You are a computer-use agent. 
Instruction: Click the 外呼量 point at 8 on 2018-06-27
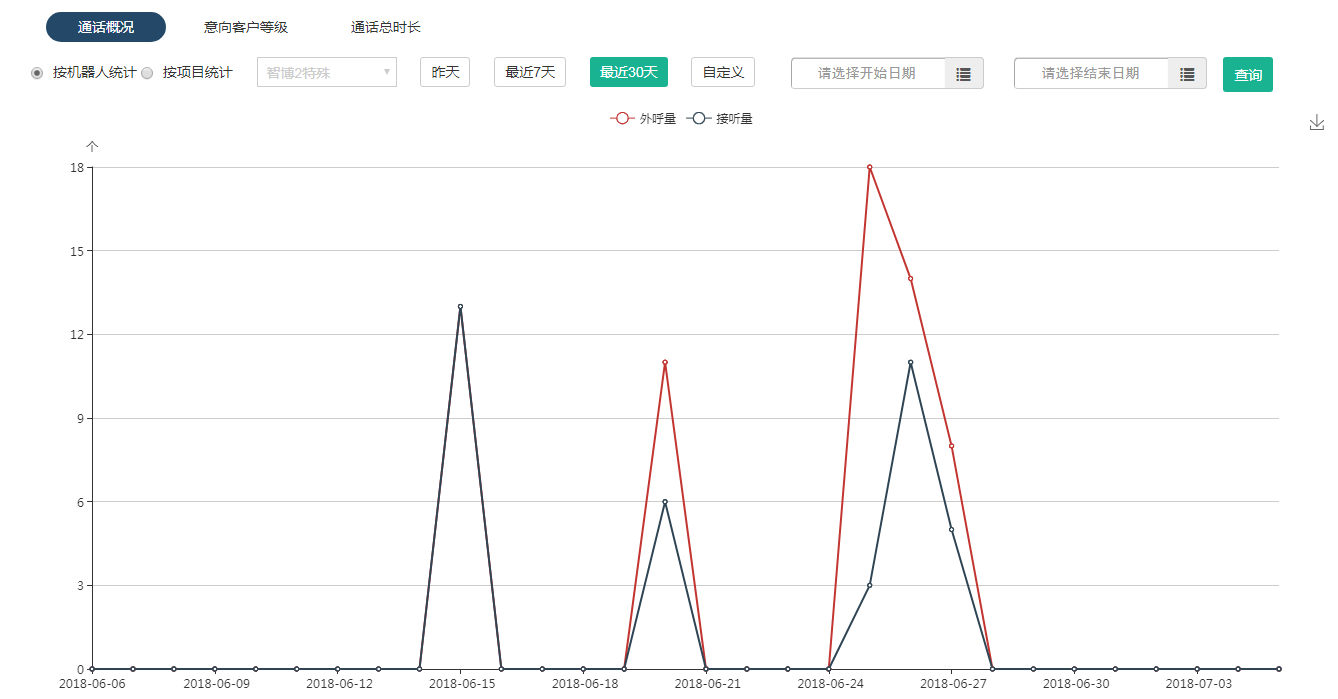coord(951,446)
